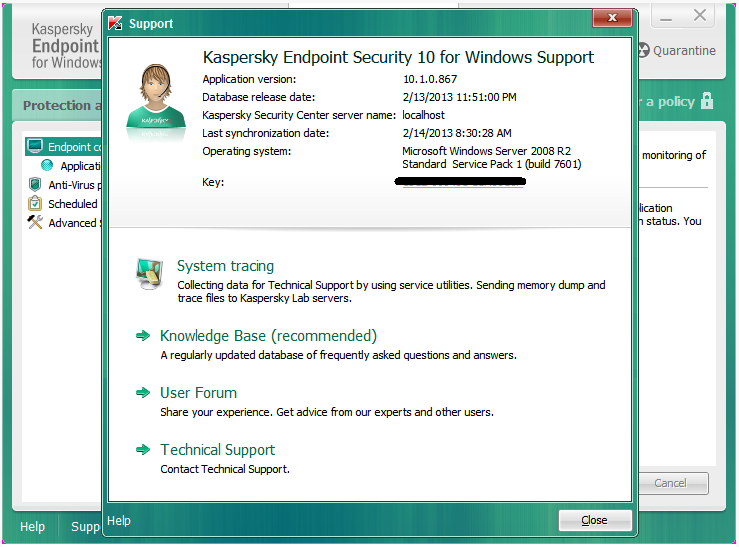
Task: Click the Endpoint control monitor icon
Action: tap(36, 147)
